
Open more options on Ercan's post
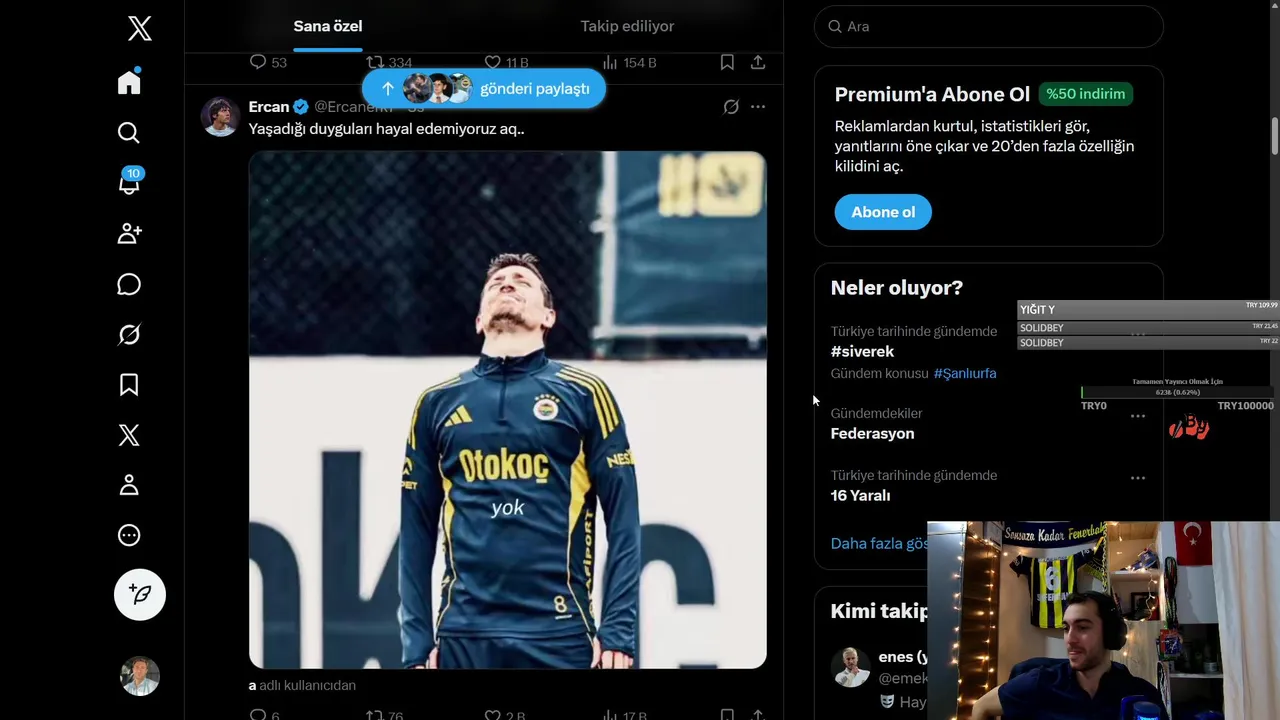pyautogui.click(x=758, y=107)
